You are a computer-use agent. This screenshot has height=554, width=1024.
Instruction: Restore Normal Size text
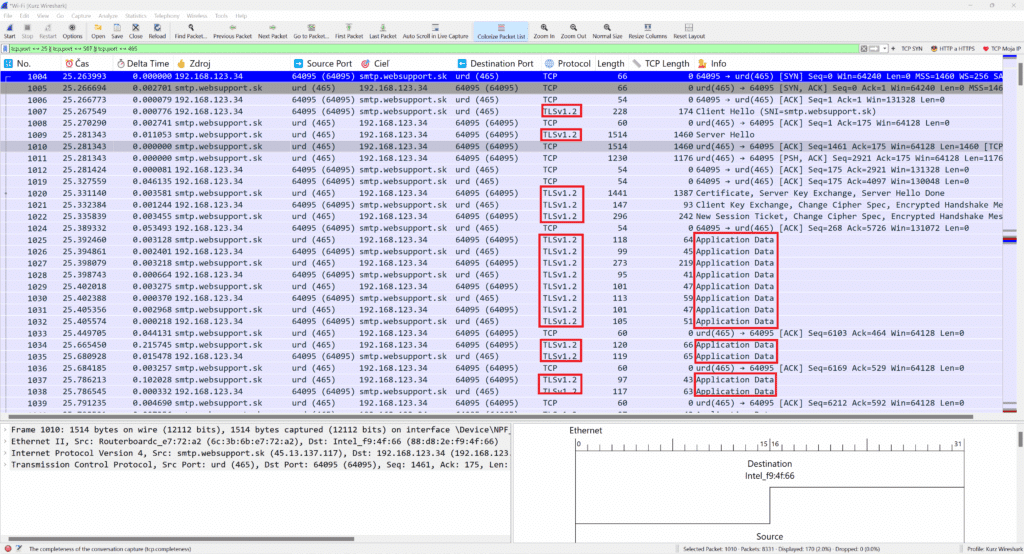(607, 31)
